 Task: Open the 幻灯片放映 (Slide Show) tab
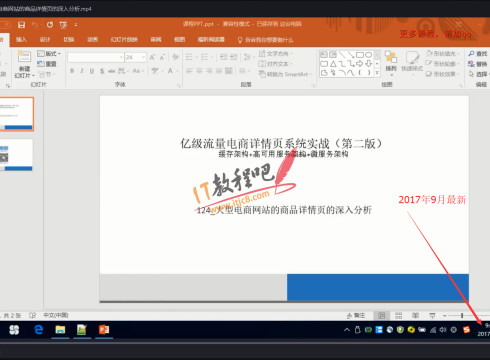pos(124,40)
